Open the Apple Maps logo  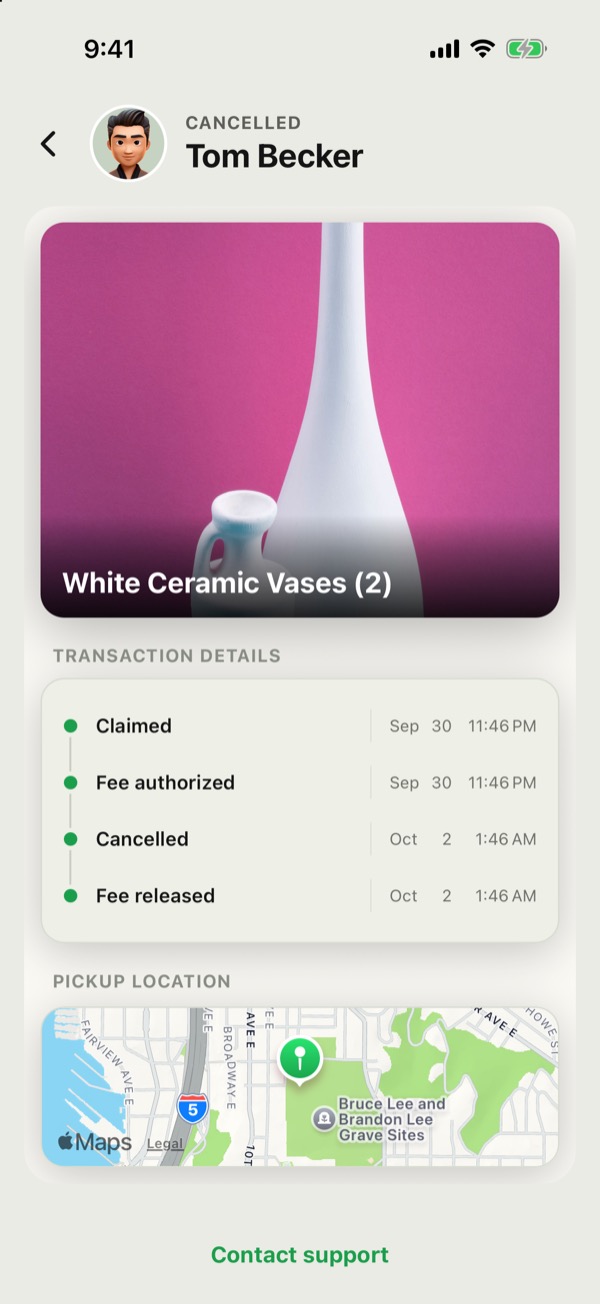tap(94, 1142)
